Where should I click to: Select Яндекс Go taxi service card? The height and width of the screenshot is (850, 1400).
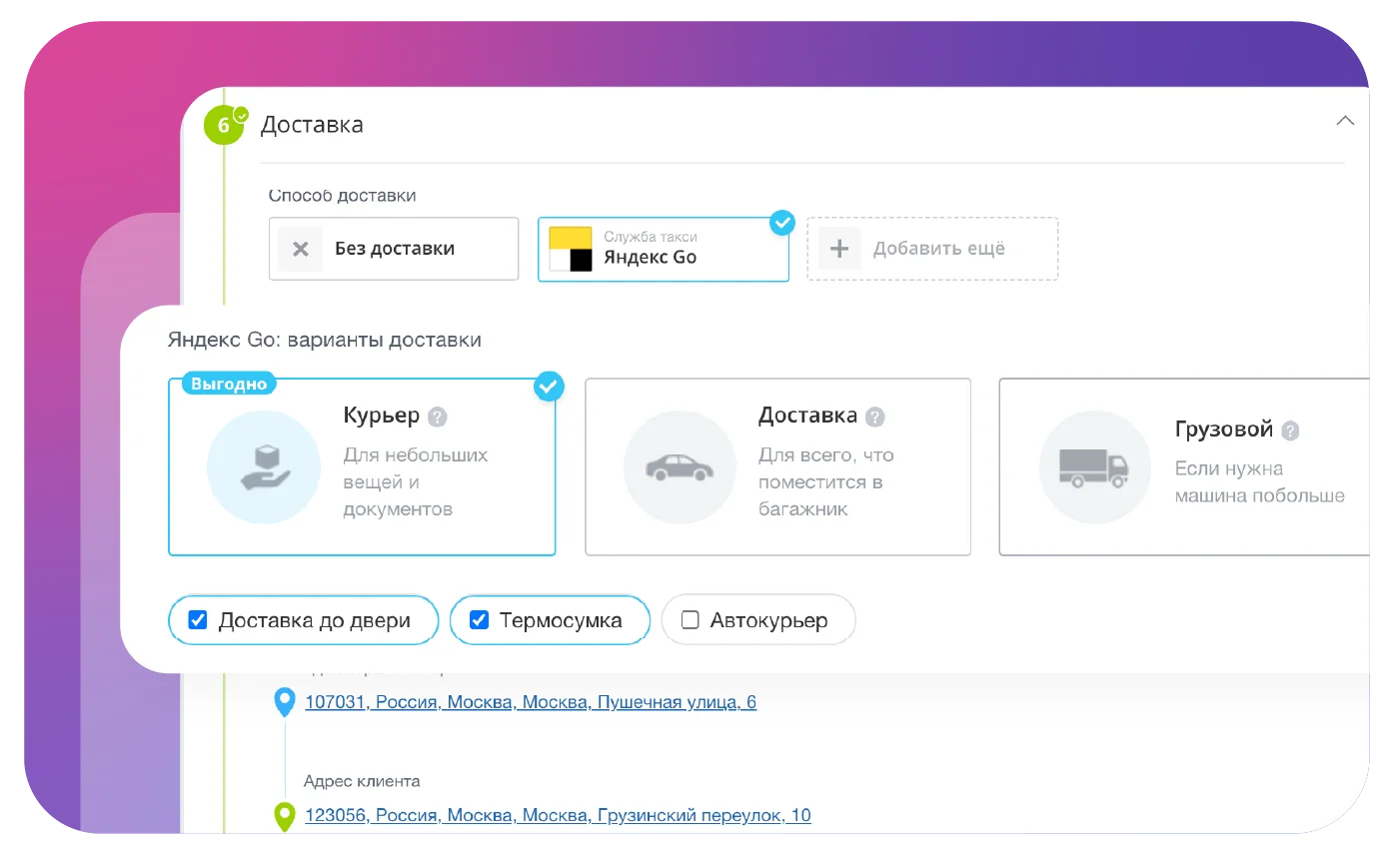click(x=664, y=249)
